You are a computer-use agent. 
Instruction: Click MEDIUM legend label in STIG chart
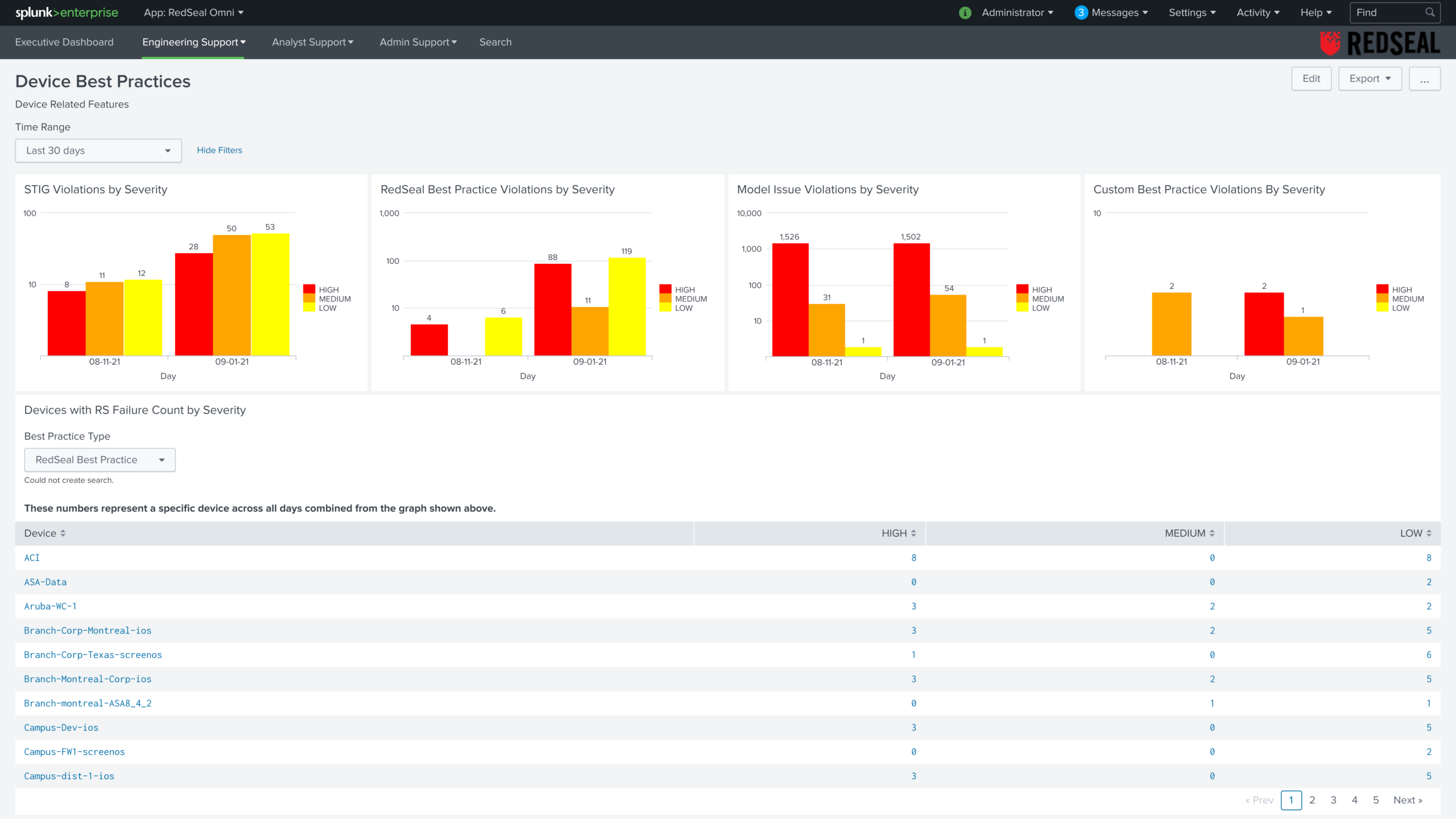[x=334, y=299]
